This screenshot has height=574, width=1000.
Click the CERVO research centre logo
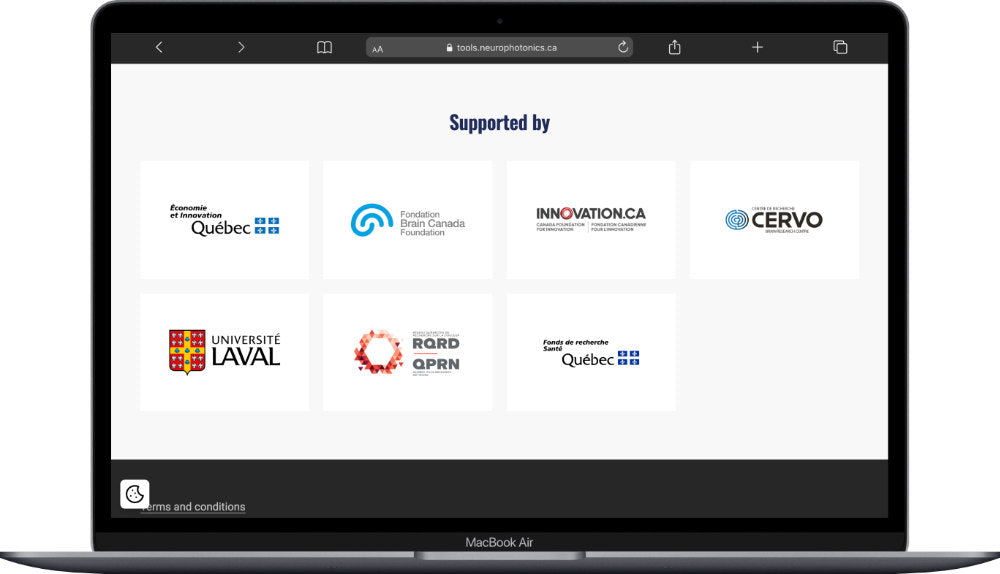click(774, 220)
